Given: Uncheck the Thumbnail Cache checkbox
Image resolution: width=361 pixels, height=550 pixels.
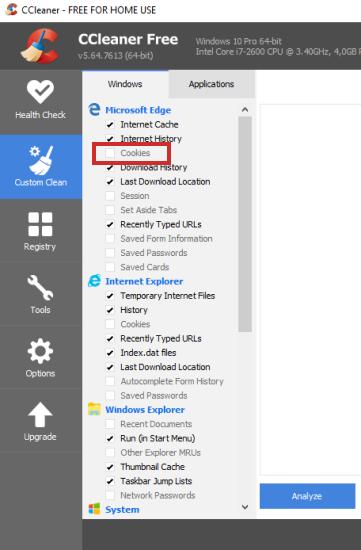Looking at the screenshot, I should point(110,467).
